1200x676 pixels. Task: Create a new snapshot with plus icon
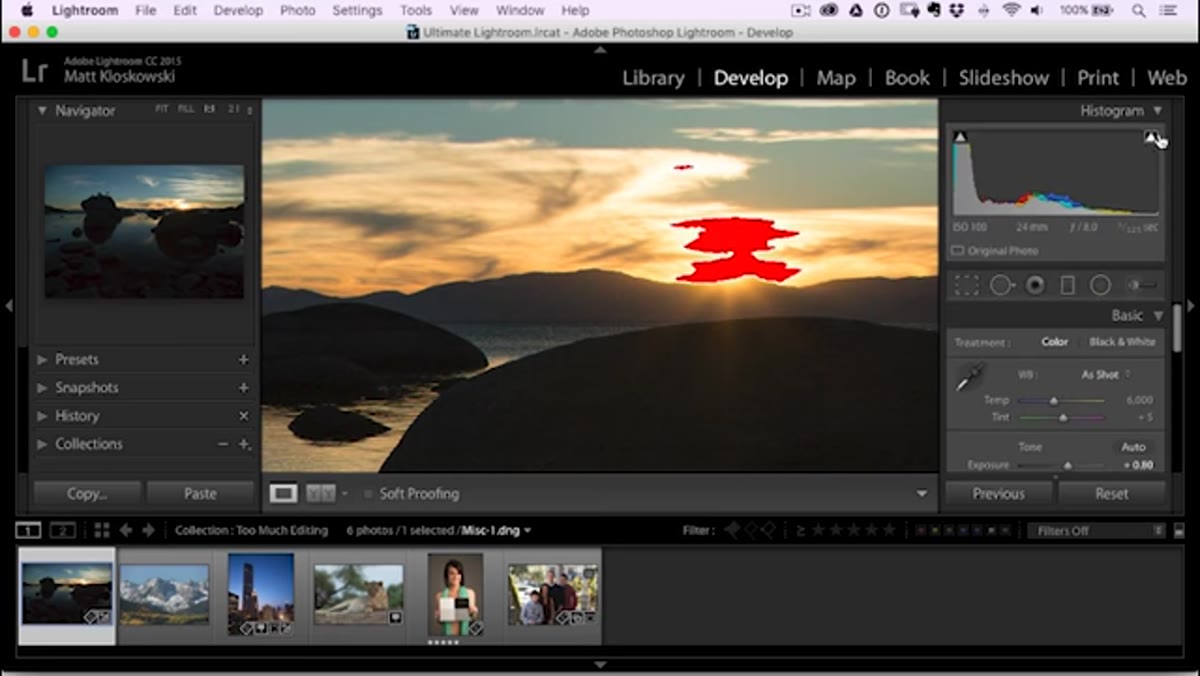(244, 387)
